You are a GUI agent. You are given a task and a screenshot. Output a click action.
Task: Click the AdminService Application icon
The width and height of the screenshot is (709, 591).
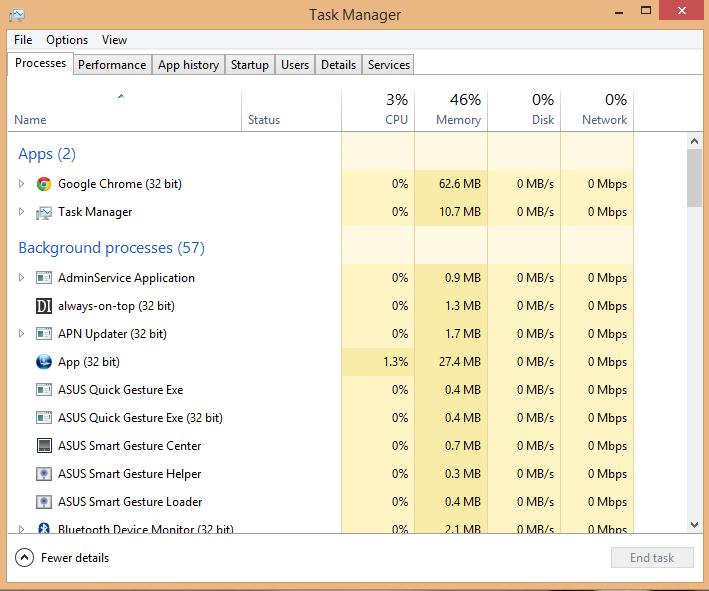(44, 278)
